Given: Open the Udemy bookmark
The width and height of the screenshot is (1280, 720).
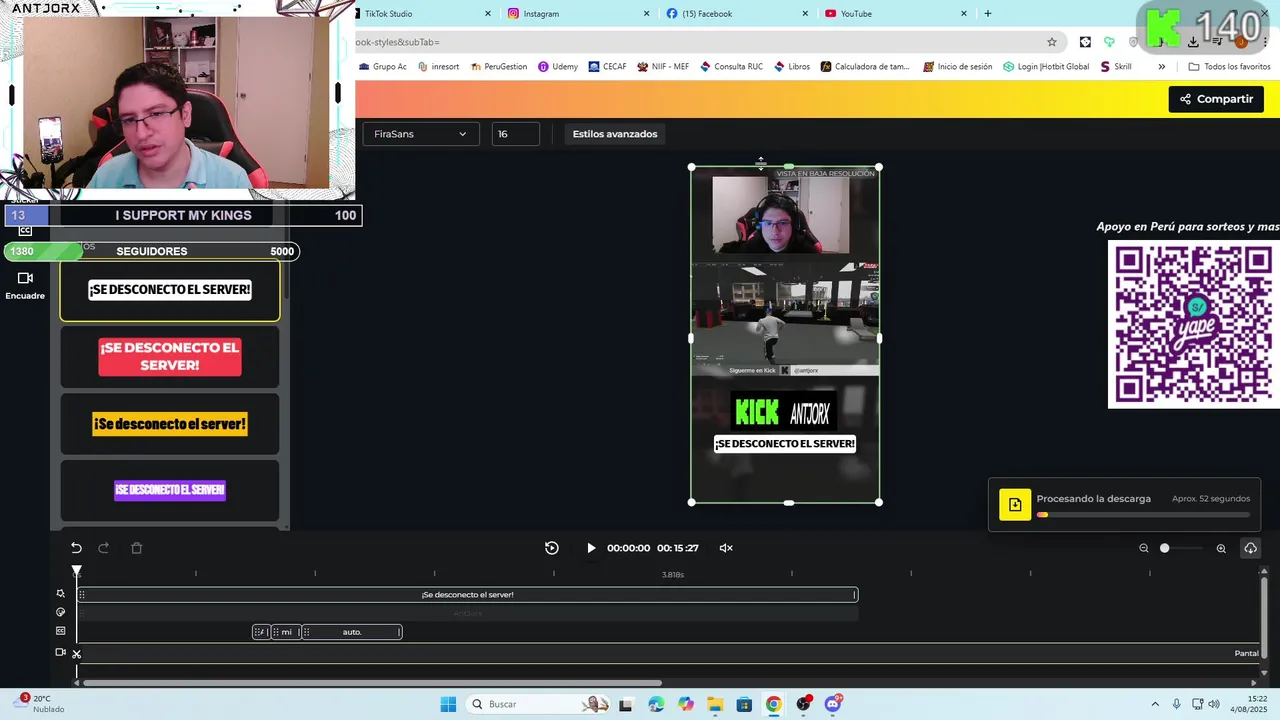Looking at the screenshot, I should (558, 67).
